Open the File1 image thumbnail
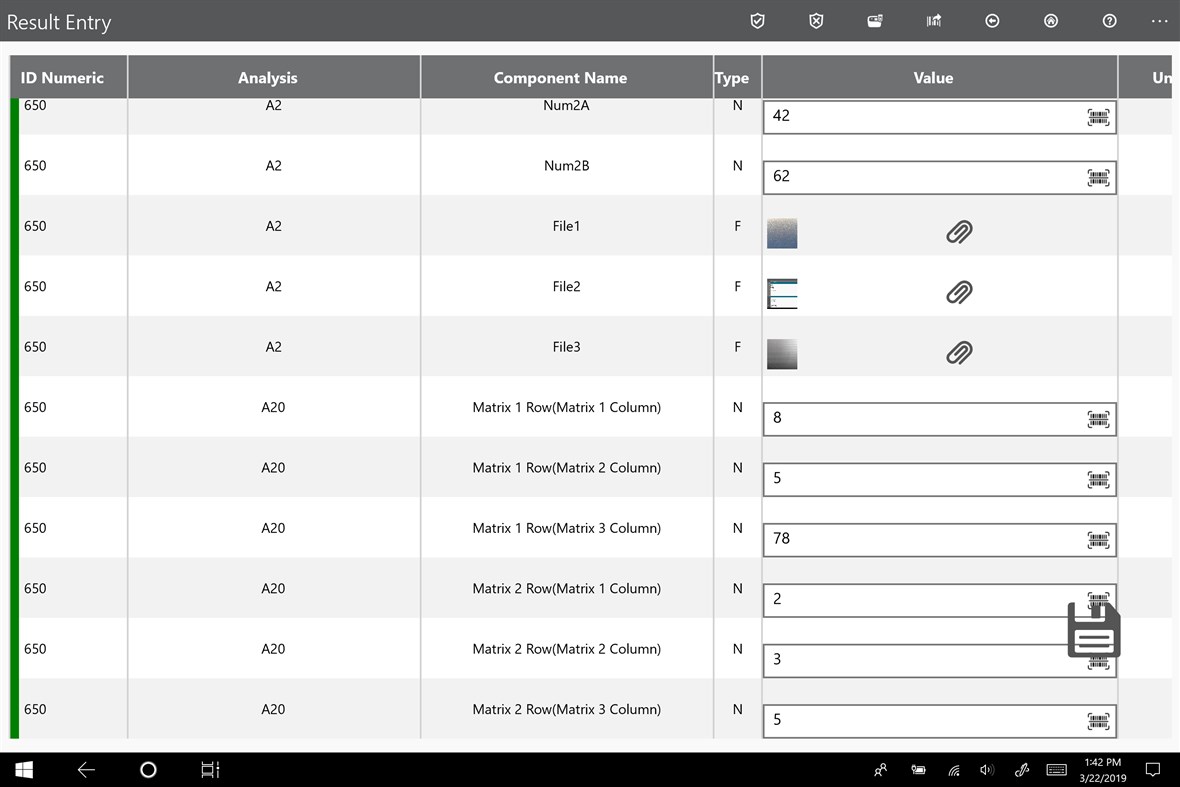1180x787 pixels. point(782,232)
